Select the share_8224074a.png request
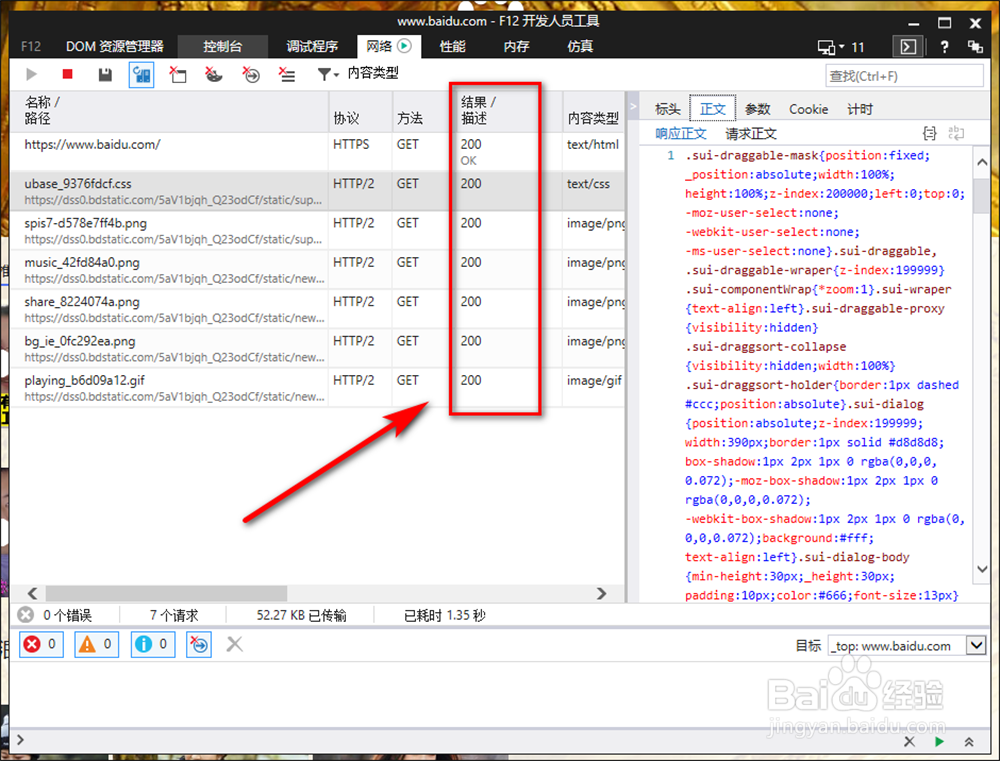The width and height of the screenshot is (1000, 761). click(x=317, y=309)
